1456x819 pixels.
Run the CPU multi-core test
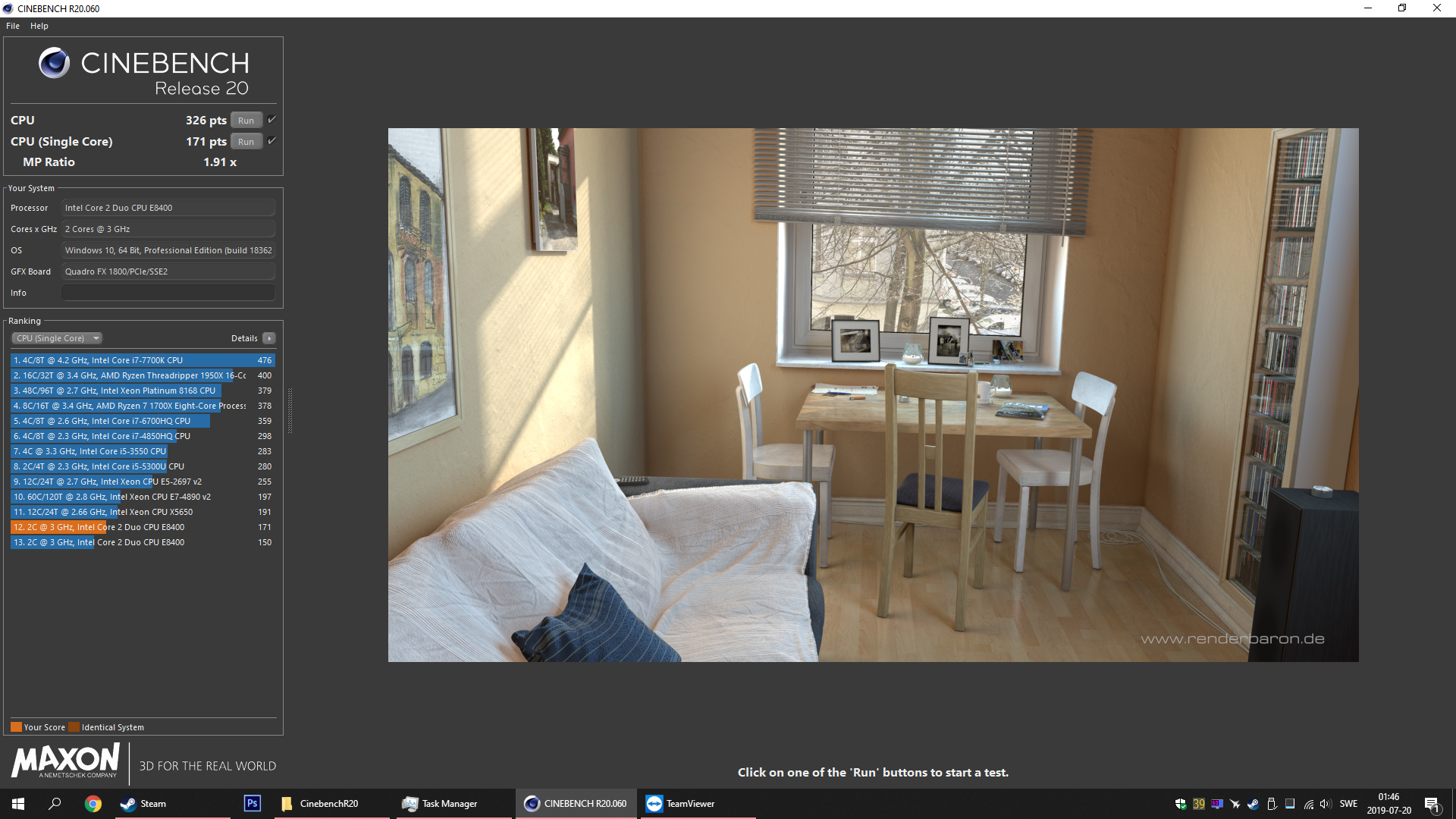(246, 121)
